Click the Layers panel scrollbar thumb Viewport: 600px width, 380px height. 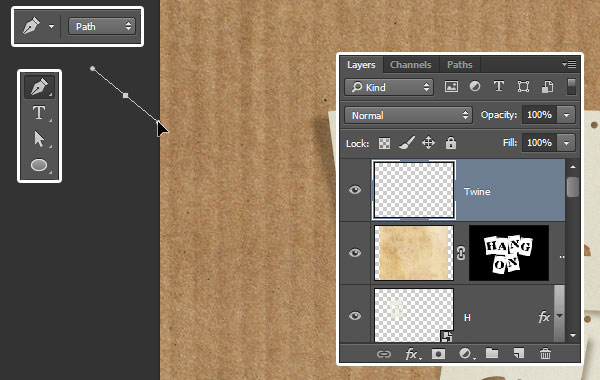click(572, 187)
